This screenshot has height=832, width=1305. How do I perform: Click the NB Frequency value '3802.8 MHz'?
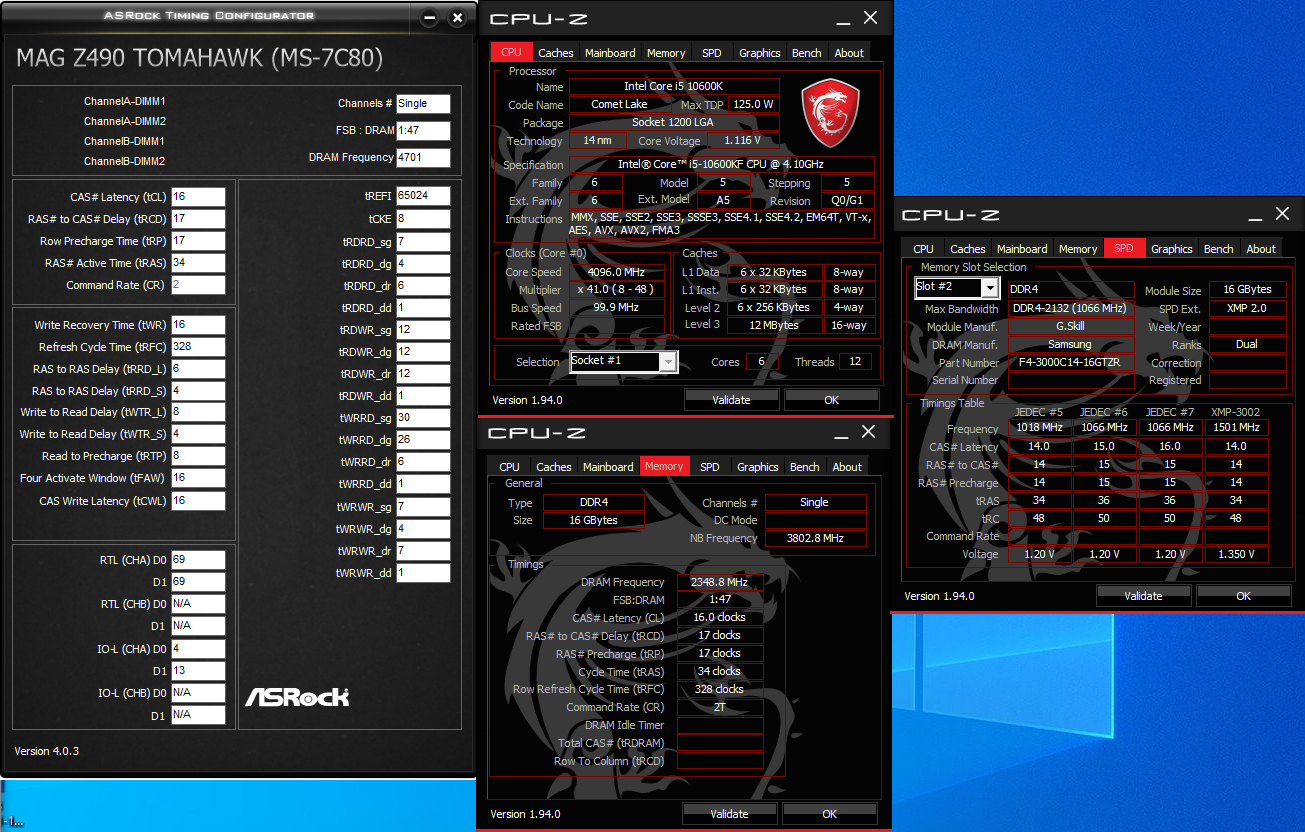(815, 538)
